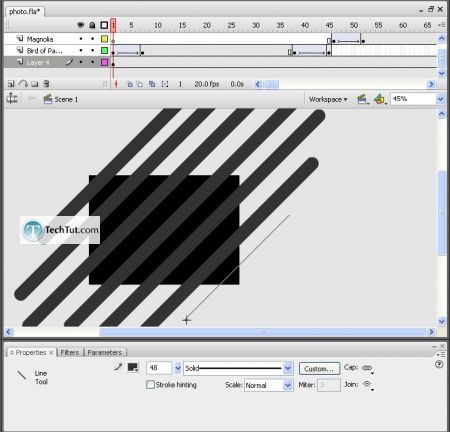This screenshot has width=450, height=432.
Task: Lock the Magnolia layer via its lock dot
Action: tap(92, 39)
